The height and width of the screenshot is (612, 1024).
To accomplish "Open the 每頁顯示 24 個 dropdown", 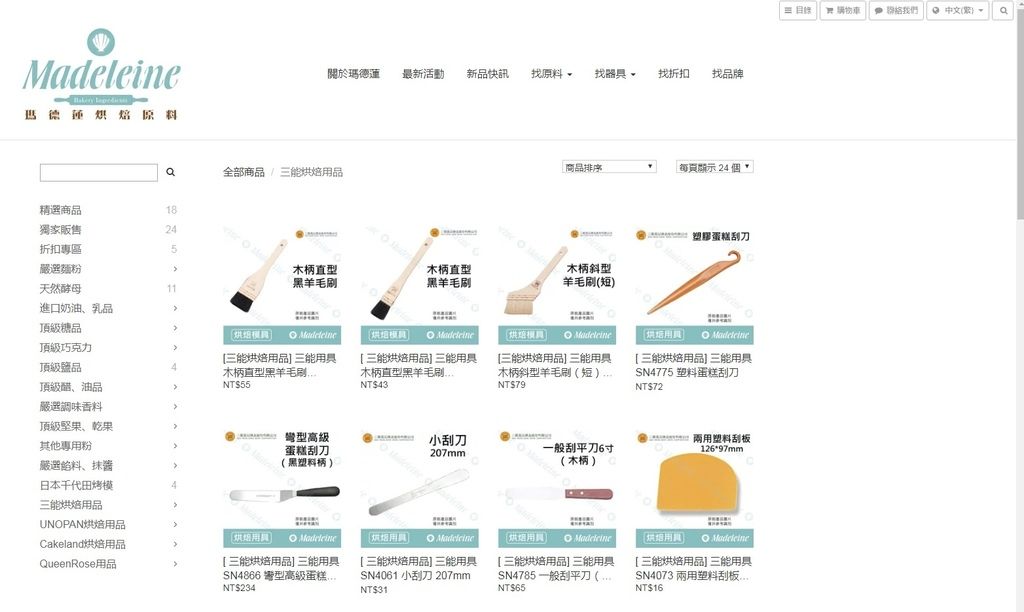I will 714,167.
